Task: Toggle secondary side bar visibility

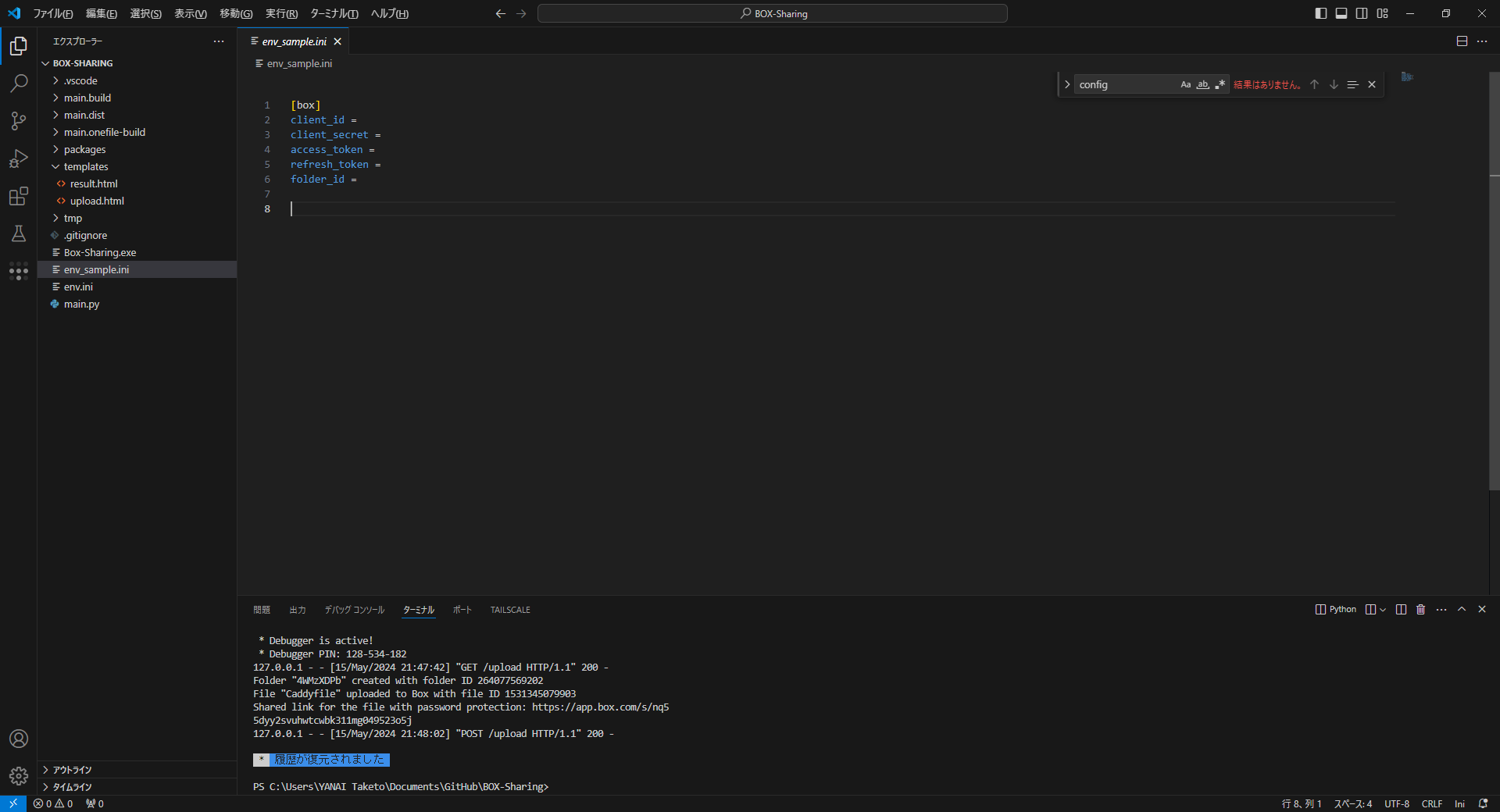Action: 1362,13
